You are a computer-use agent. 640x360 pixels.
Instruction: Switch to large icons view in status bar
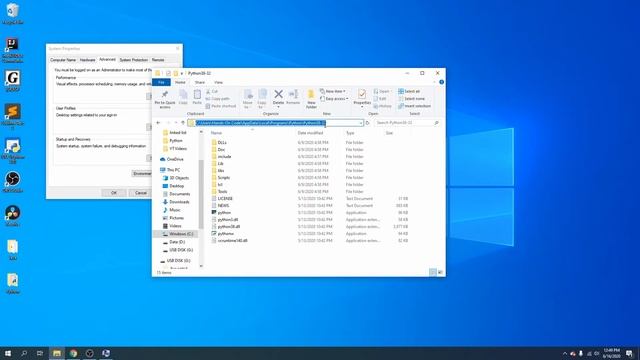[x=440, y=272]
